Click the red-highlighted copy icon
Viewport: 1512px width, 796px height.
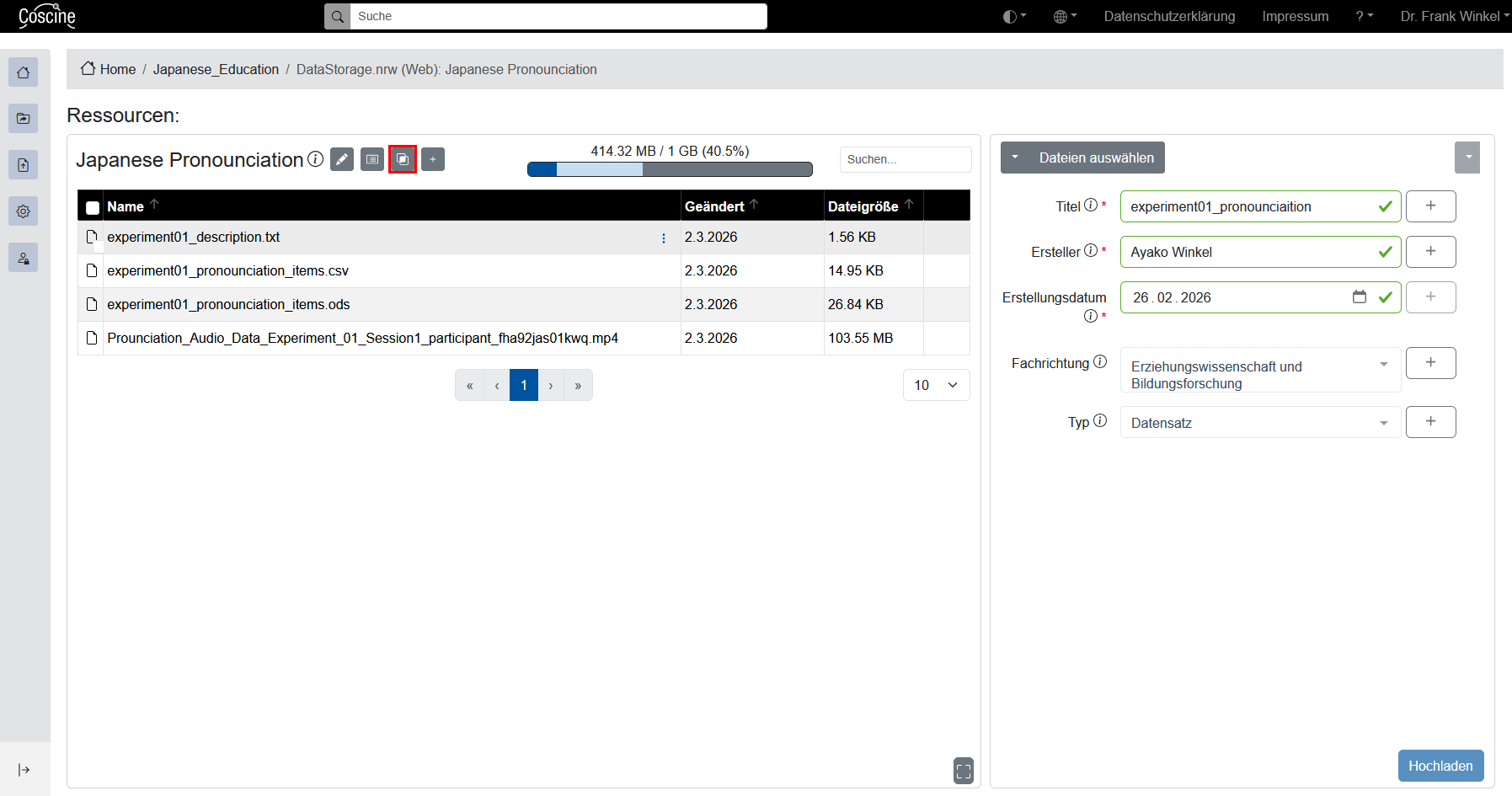[403, 159]
